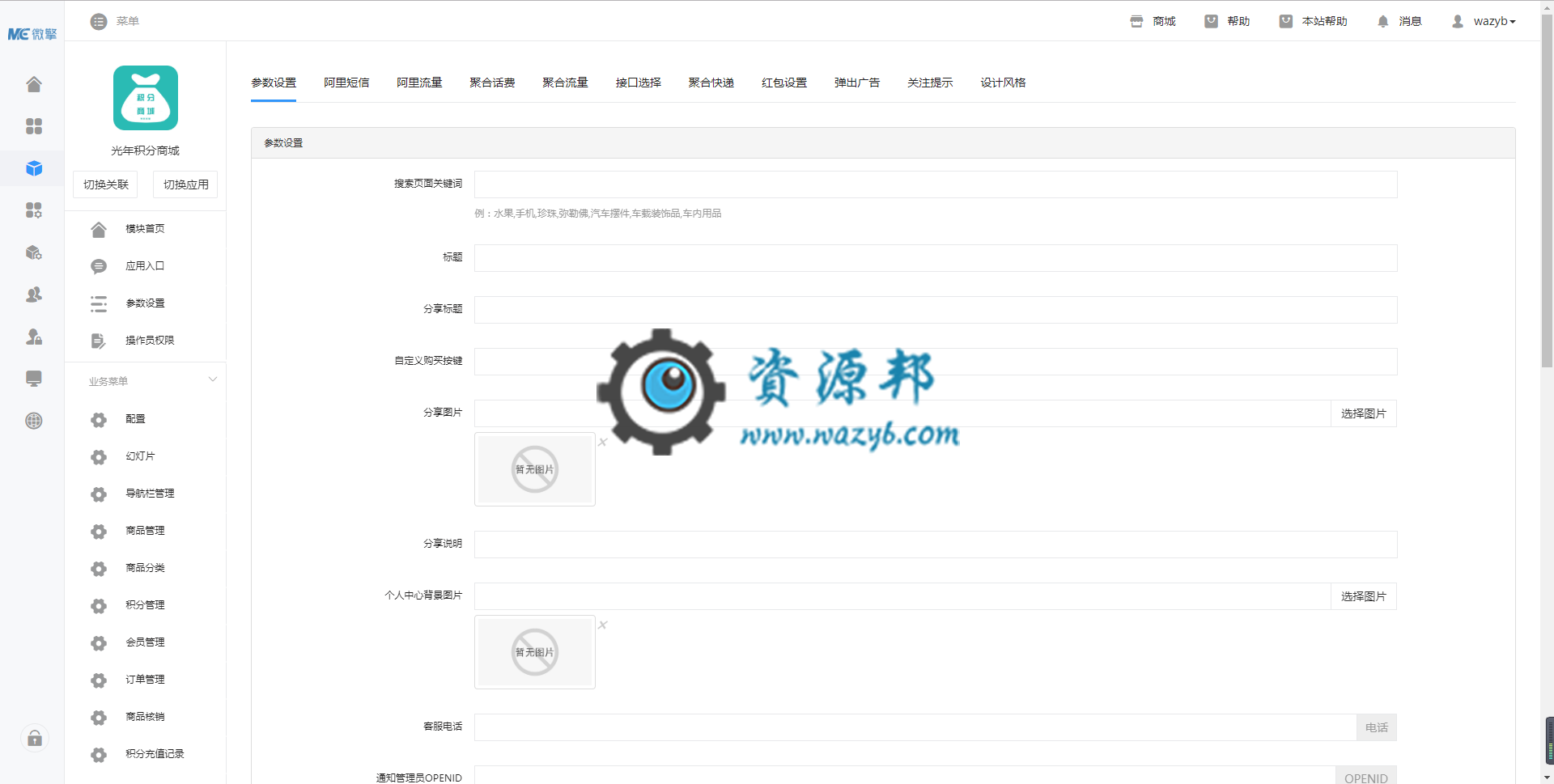Screen dimensions: 1554x784
Task: Click the 切换关联 button
Action: click(105, 184)
